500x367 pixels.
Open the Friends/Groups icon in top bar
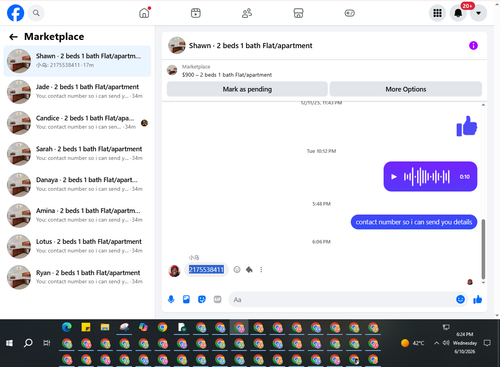pos(247,13)
